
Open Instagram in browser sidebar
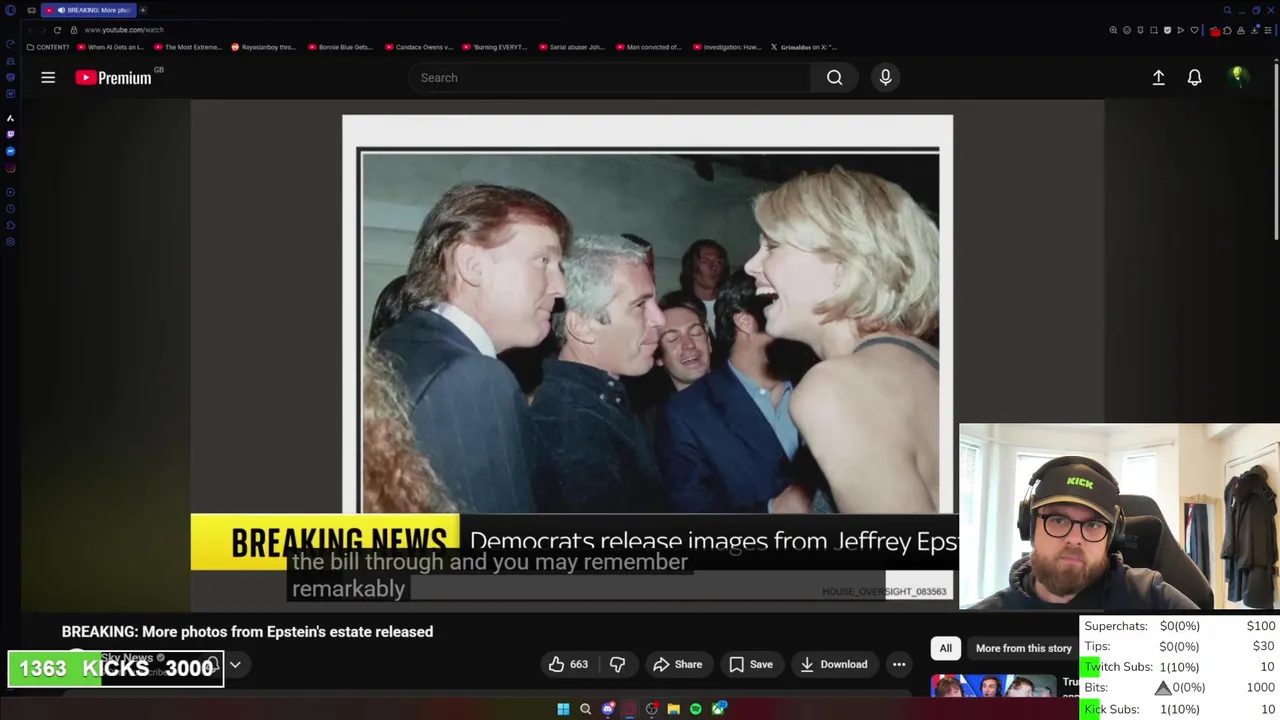(10, 168)
